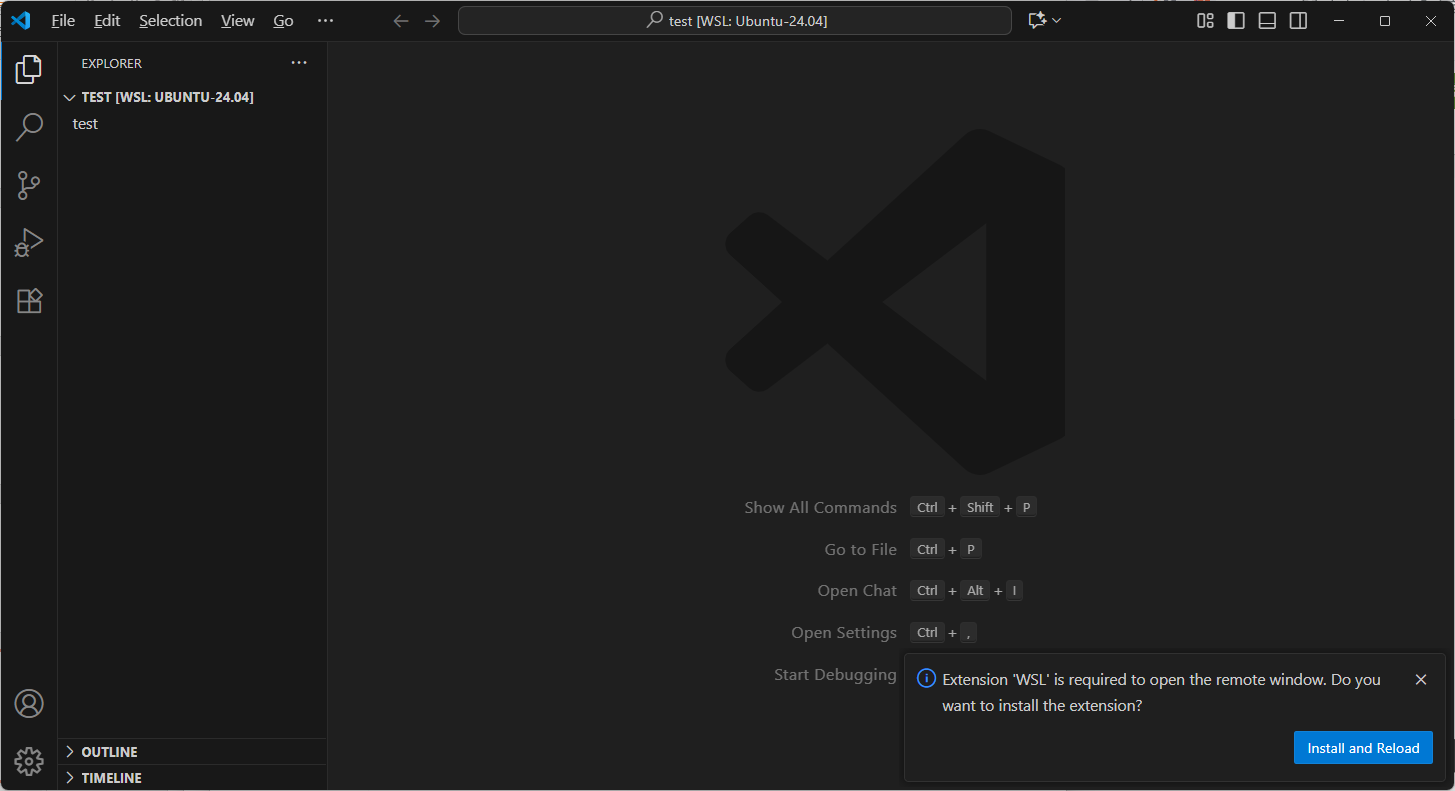Open the Edit menu
1455x791 pixels.
pyautogui.click(x=107, y=20)
